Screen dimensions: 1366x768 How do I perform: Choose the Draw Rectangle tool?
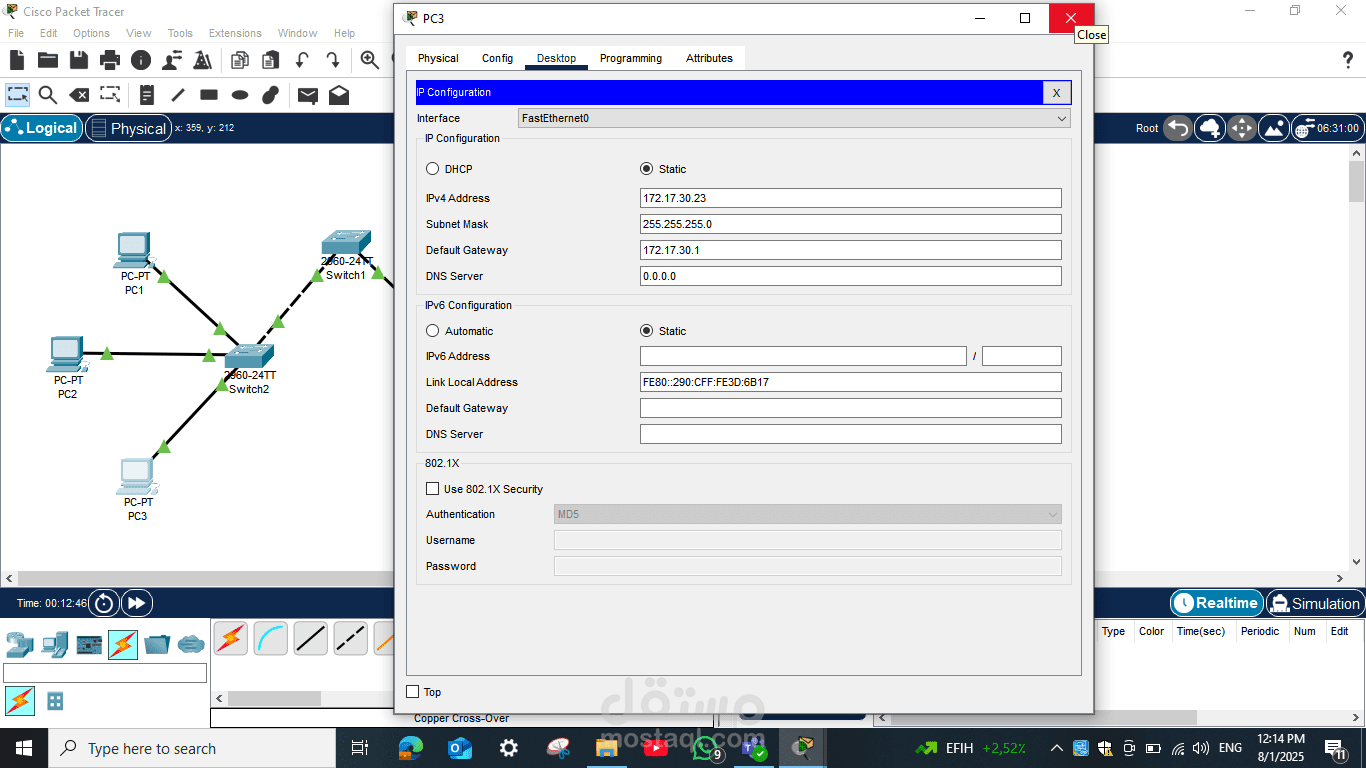tap(209, 95)
